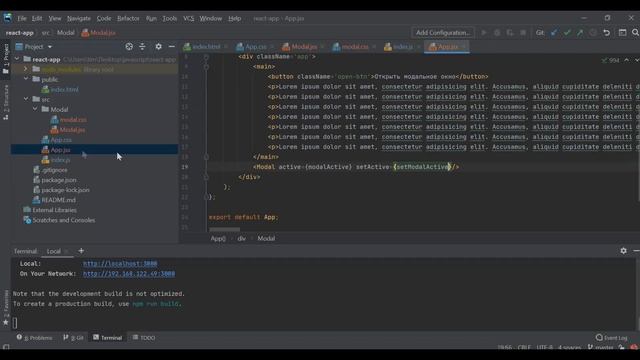640x360 pixels.
Task: Open the Edit menu
Action: point(37,18)
